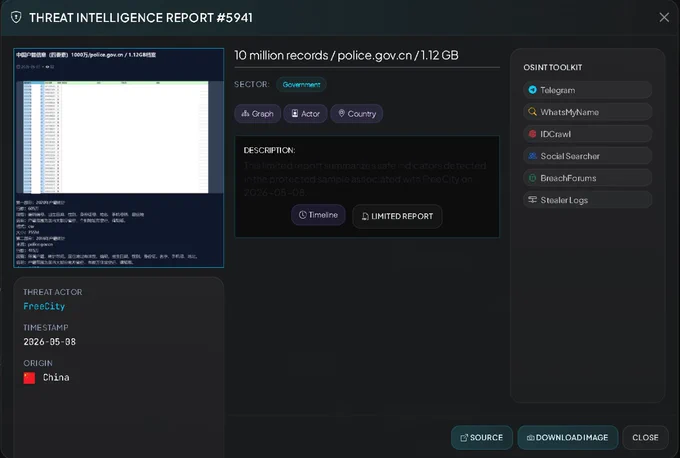Open the Graph view
The width and height of the screenshot is (680, 458).
258,114
